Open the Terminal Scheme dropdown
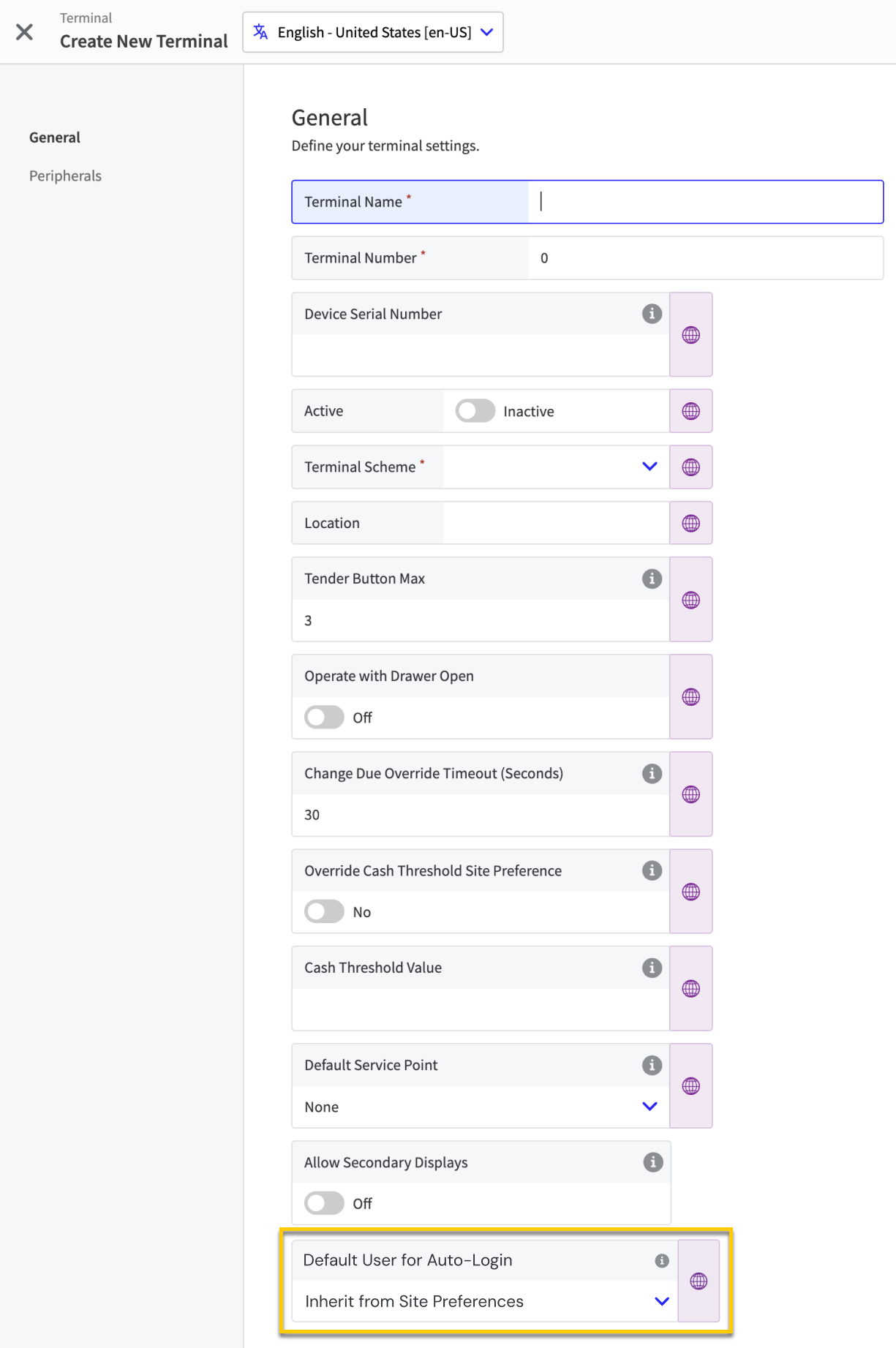 (649, 466)
